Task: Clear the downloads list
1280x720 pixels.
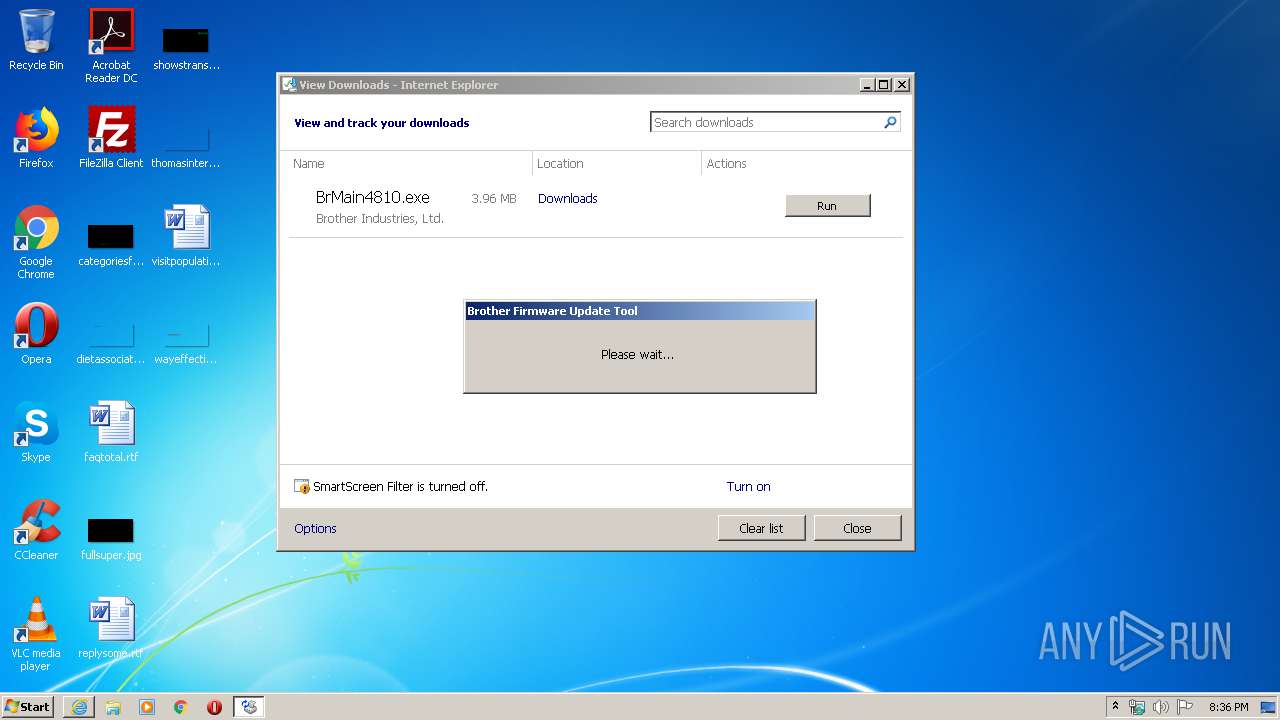Action: [761, 528]
